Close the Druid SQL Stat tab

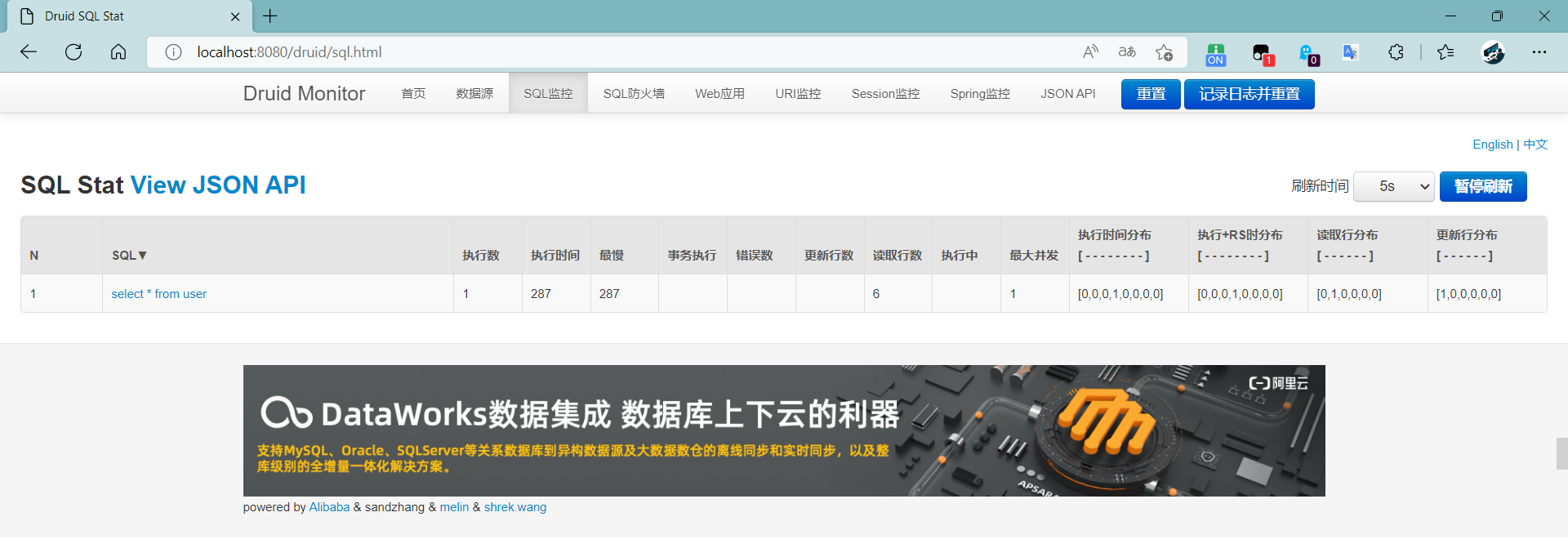[x=235, y=16]
